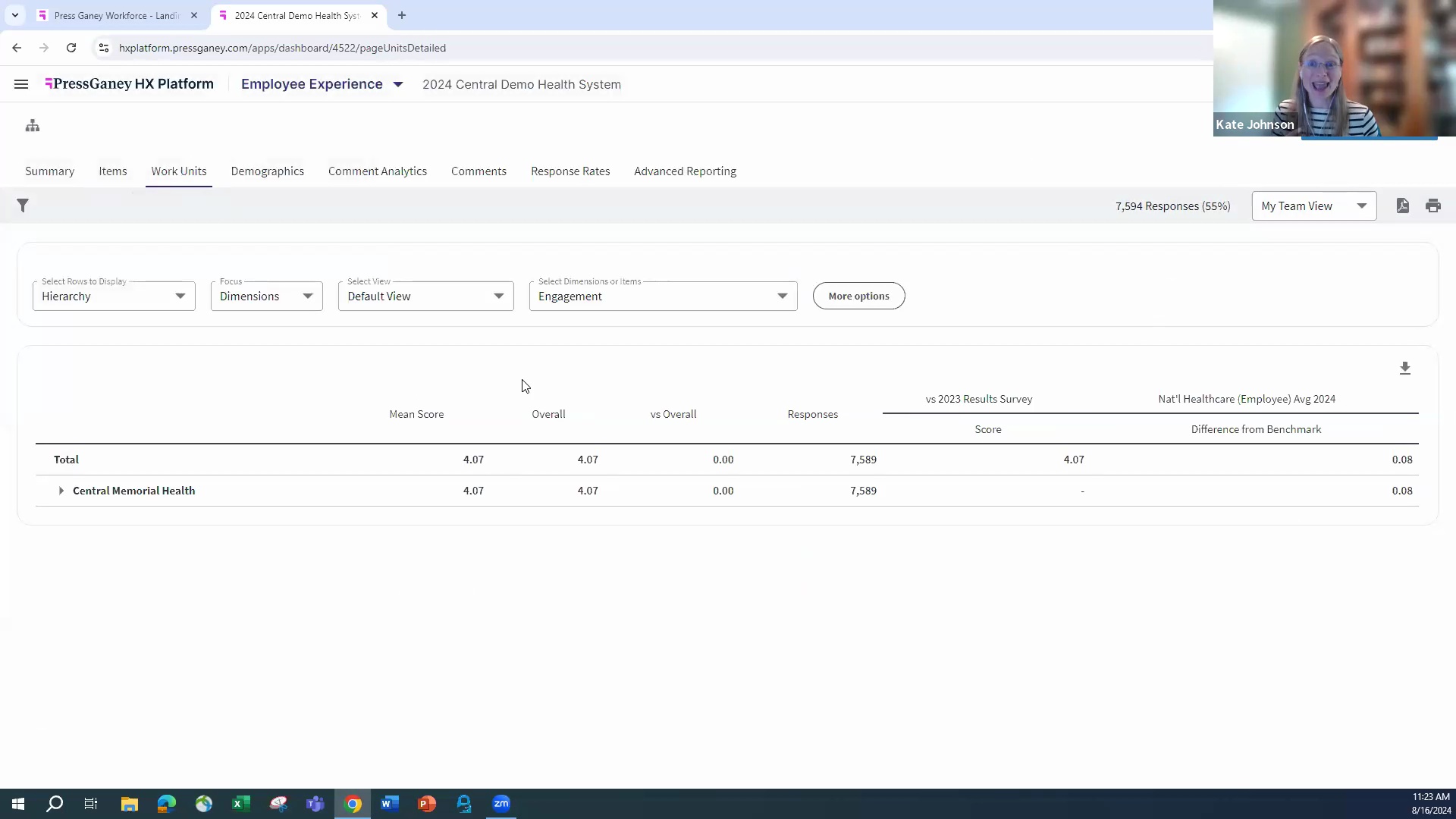Screen dimensions: 1456x819
Task: Expand the Central Memorial Health row
Action: click(61, 491)
